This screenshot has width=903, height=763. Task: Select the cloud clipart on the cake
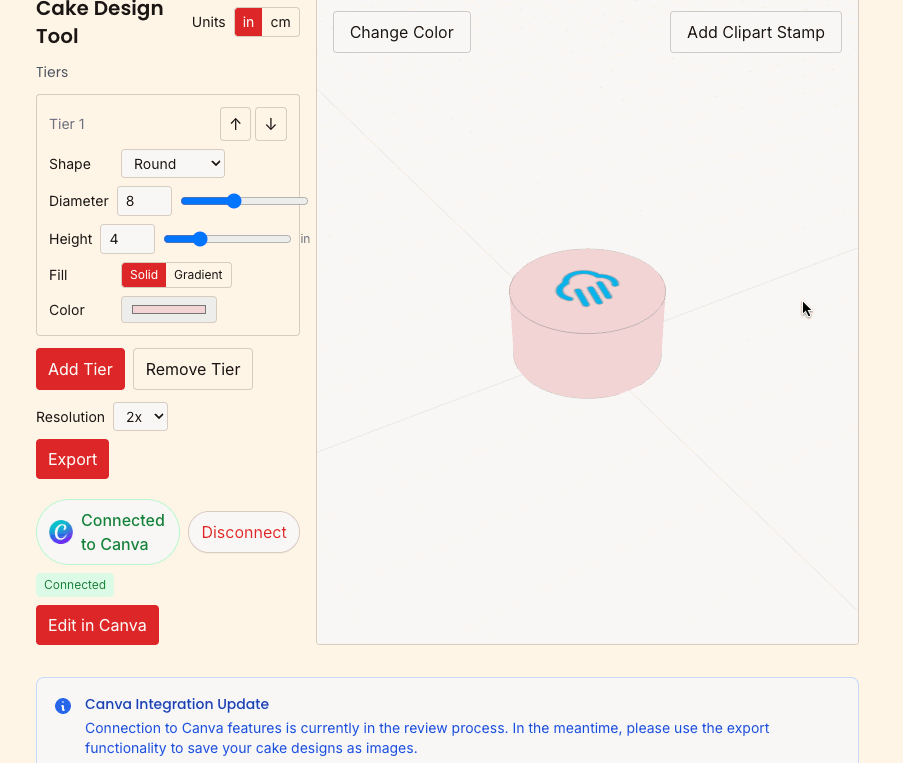coord(587,288)
